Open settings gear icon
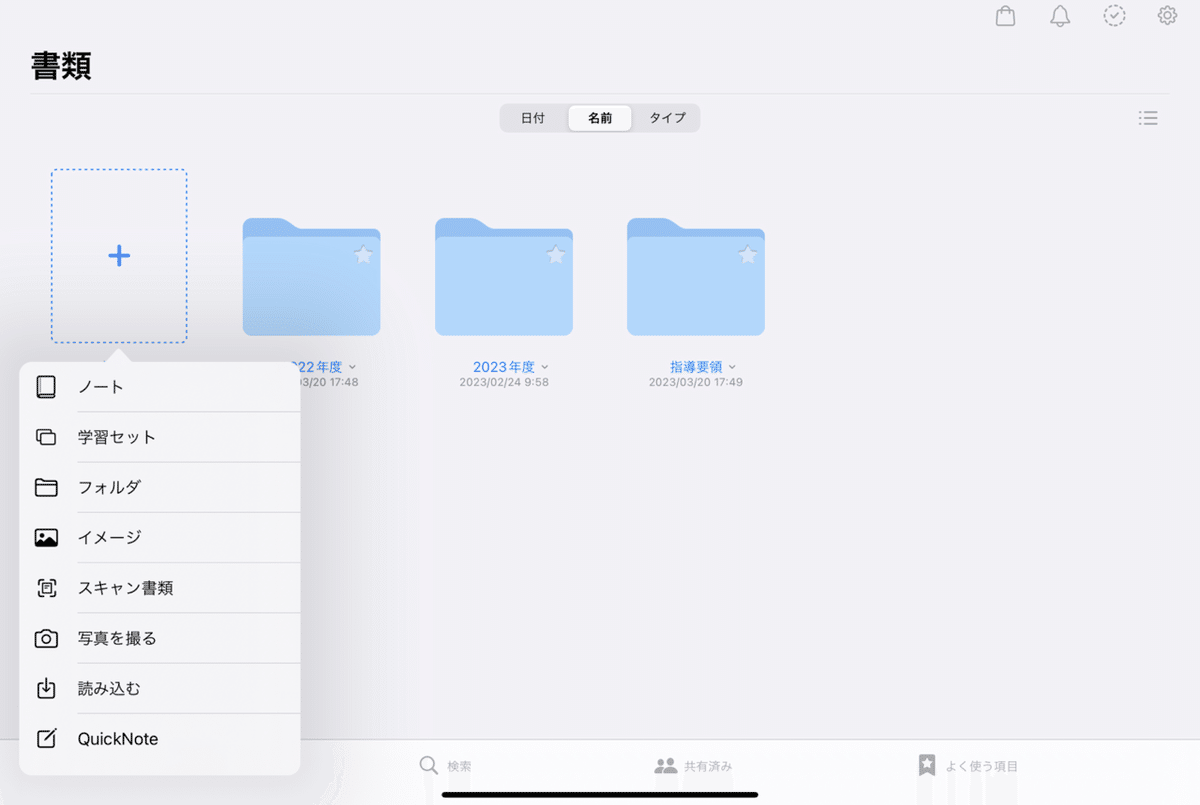The image size is (1200, 805). coord(1167,16)
